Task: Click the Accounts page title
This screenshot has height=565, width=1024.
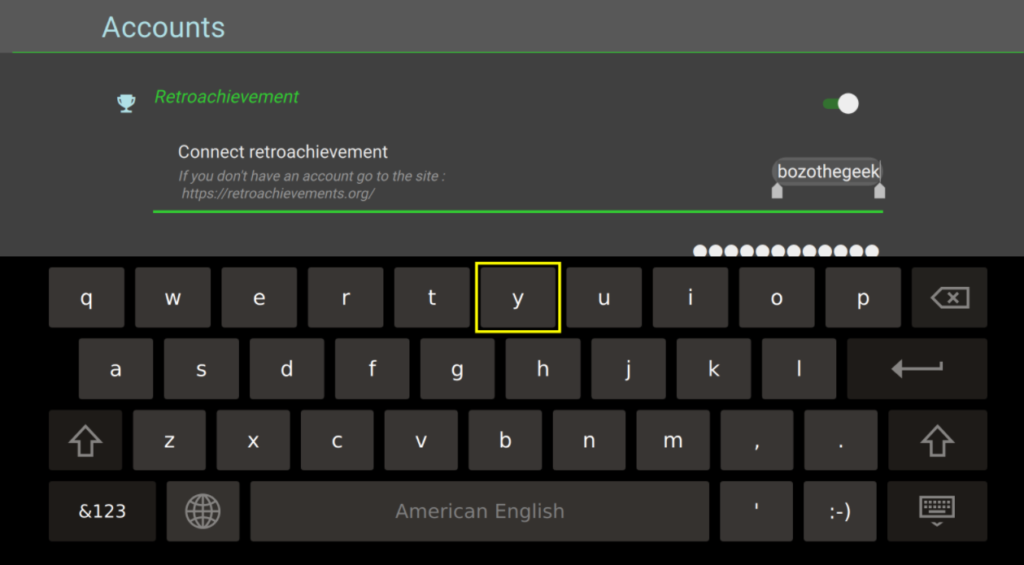Action: [163, 27]
